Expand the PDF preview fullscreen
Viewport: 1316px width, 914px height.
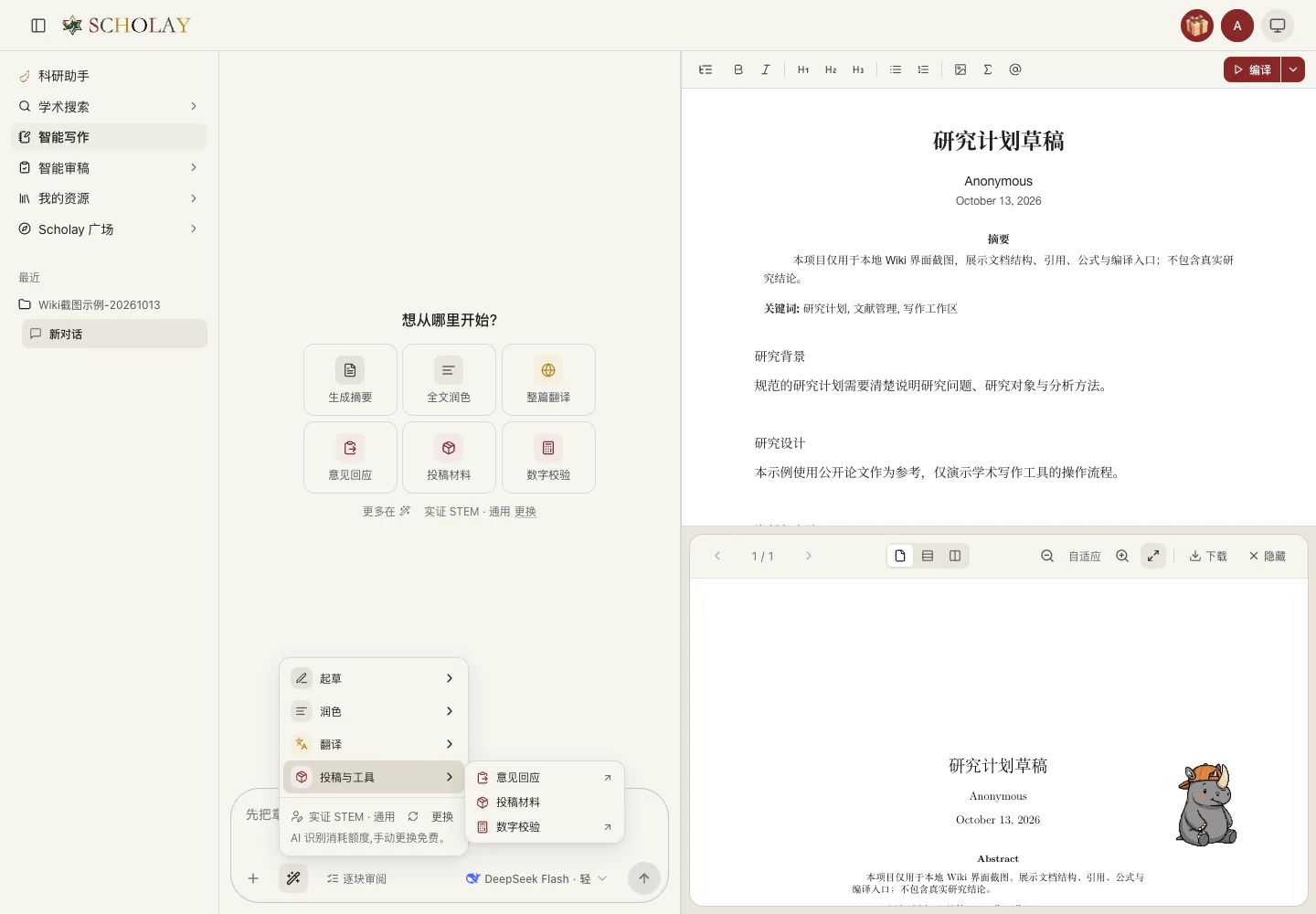[x=1153, y=556]
